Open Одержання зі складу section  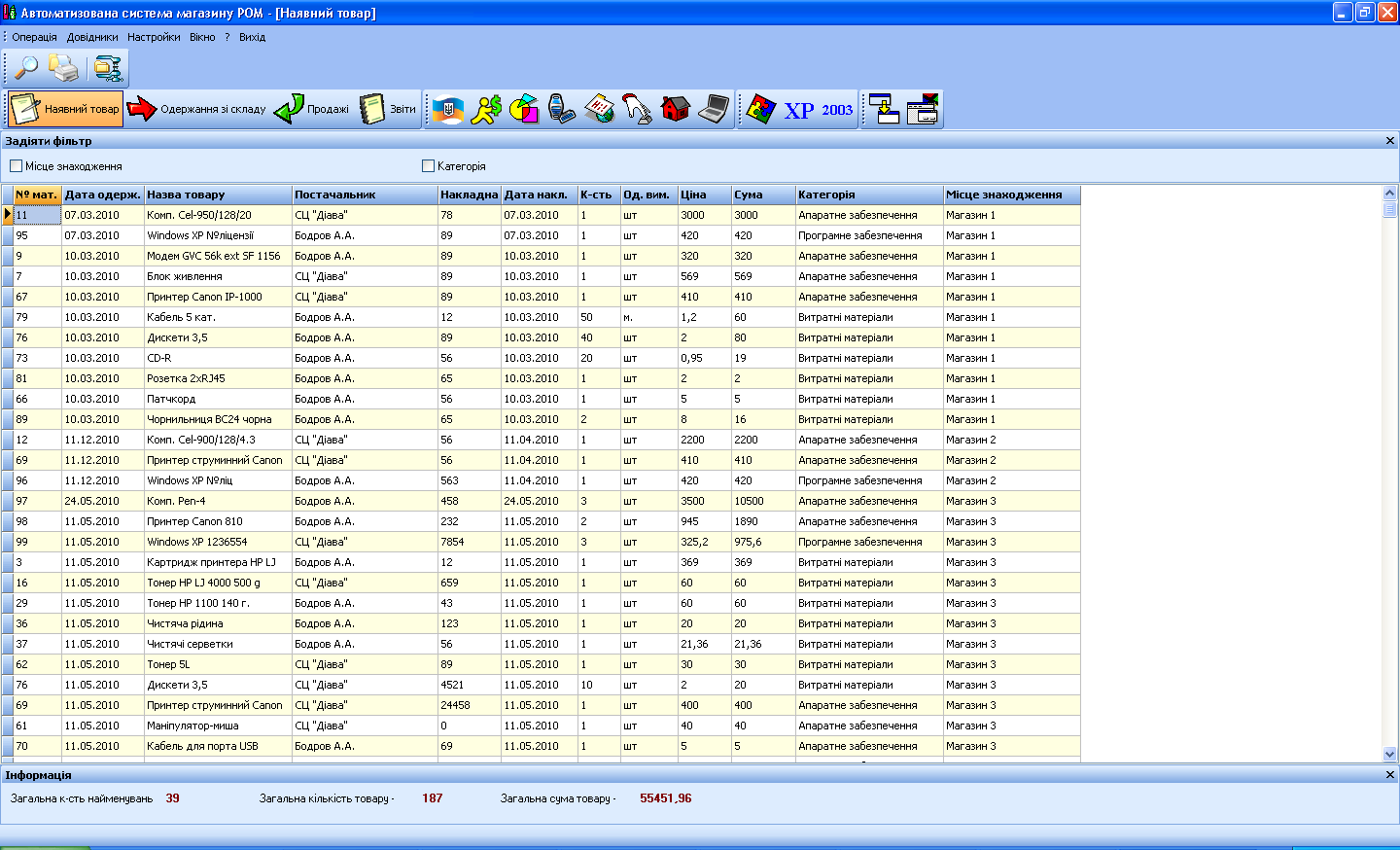(x=197, y=109)
